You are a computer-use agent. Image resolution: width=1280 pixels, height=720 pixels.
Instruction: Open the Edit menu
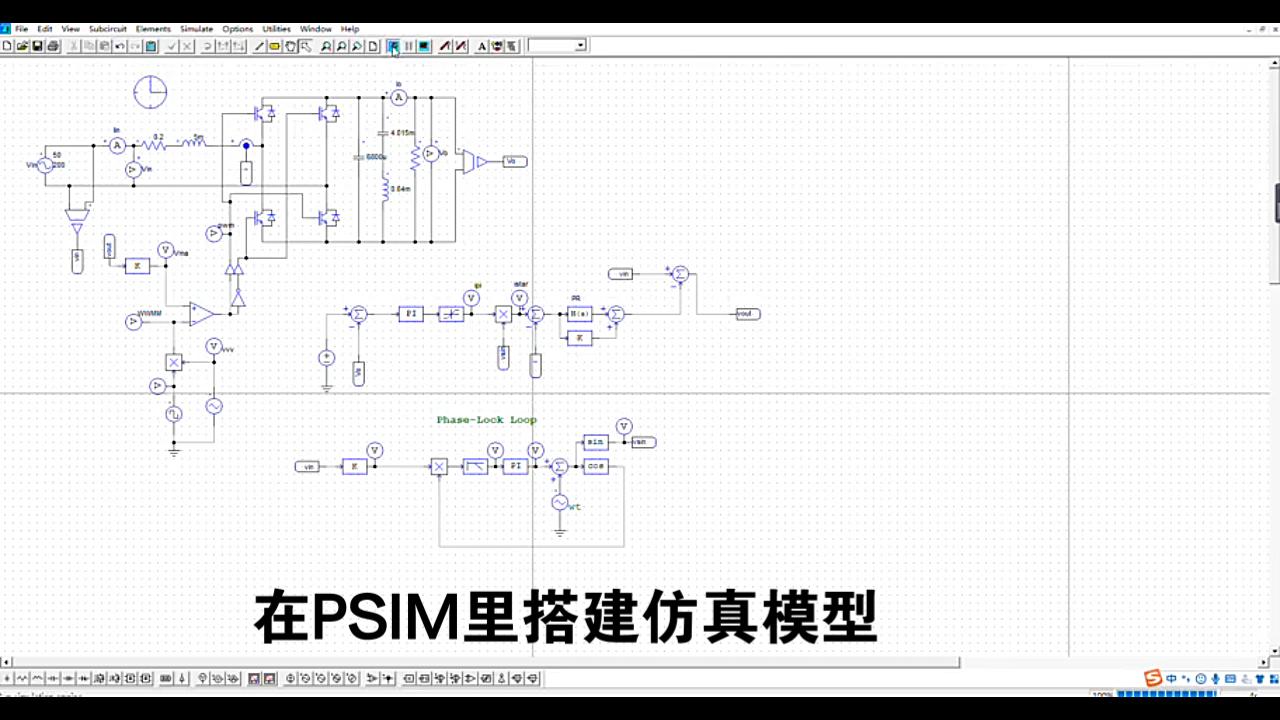coord(45,29)
